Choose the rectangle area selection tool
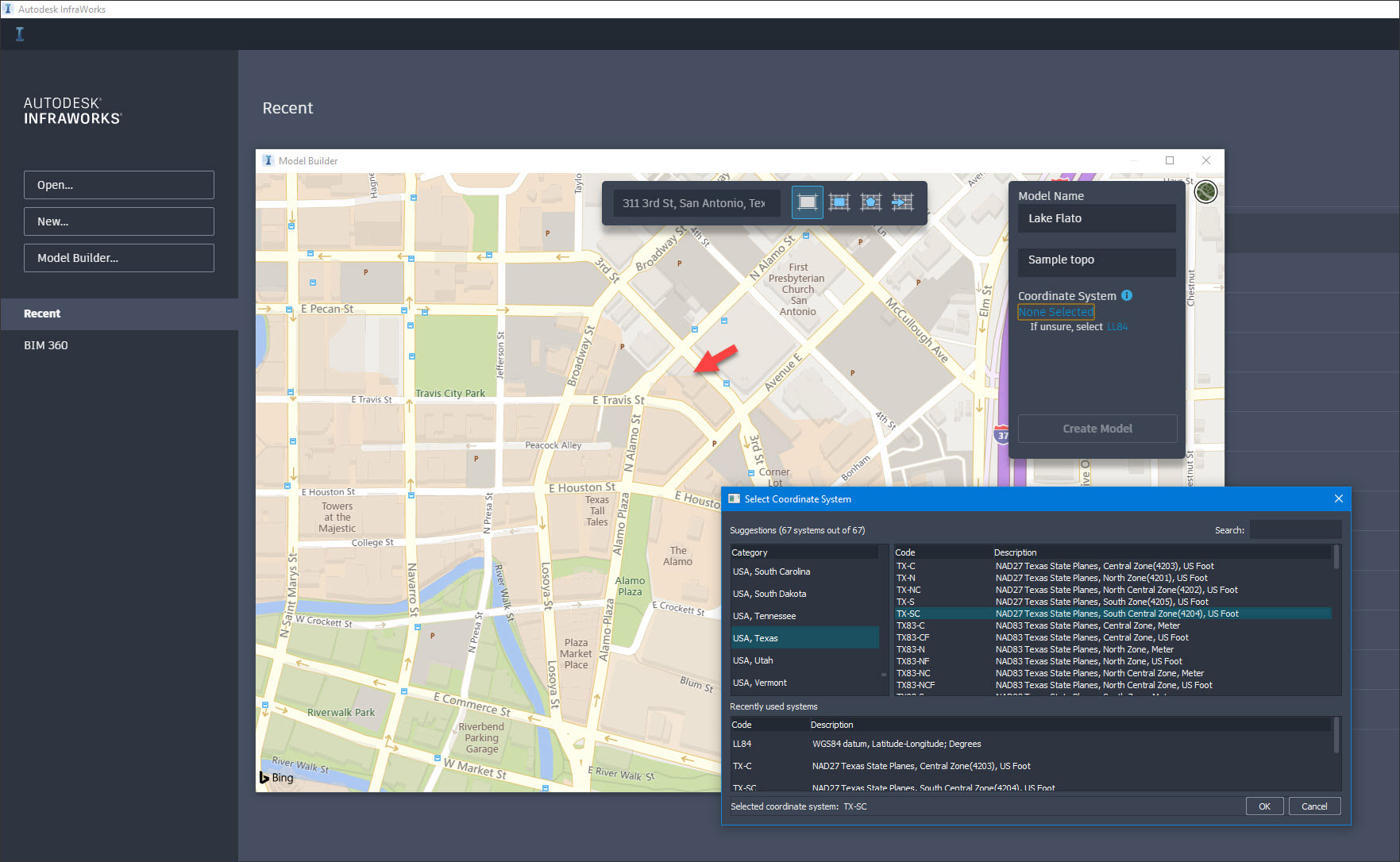1400x862 pixels. click(x=839, y=202)
